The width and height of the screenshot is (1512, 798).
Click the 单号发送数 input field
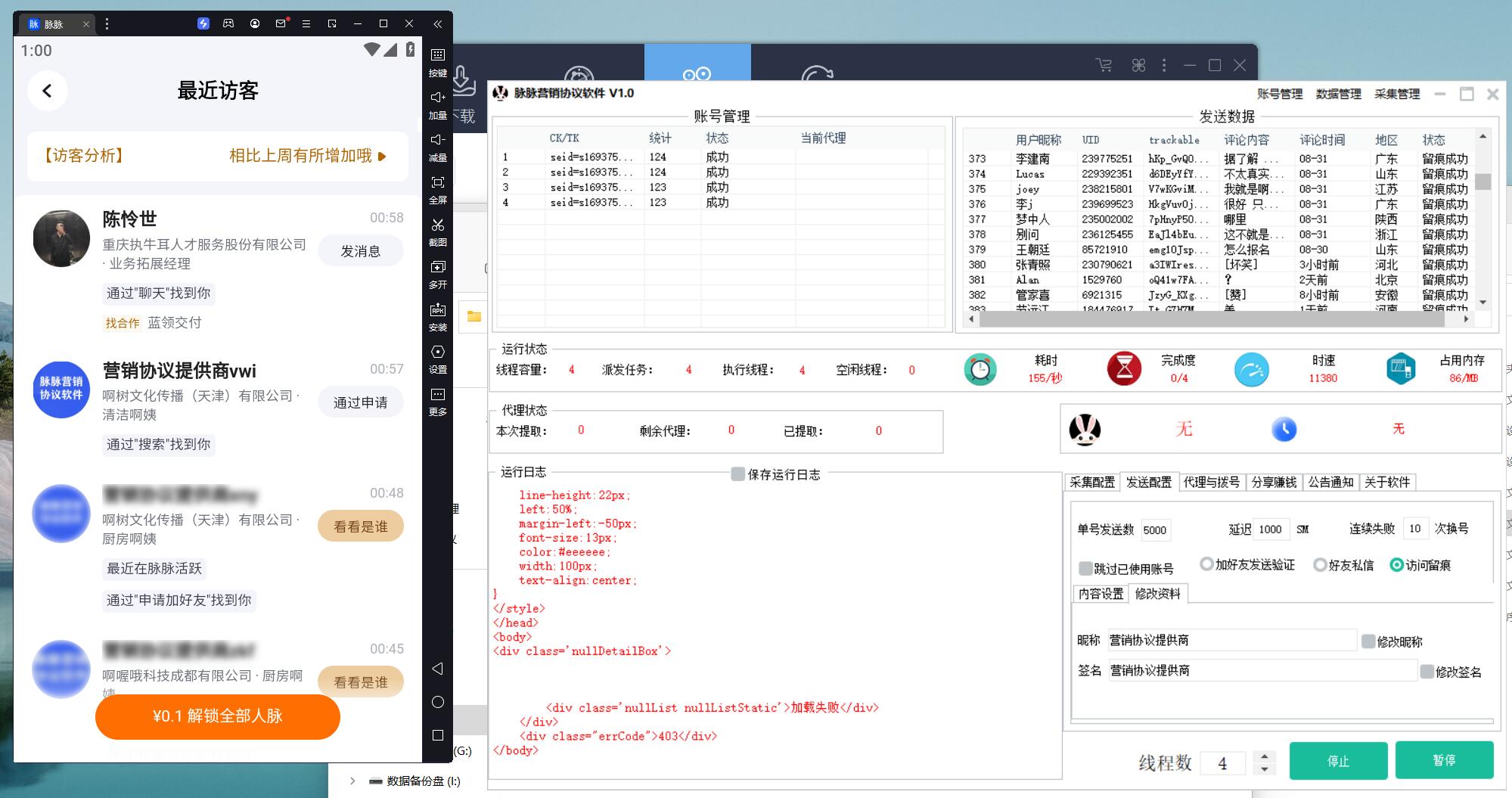point(1154,529)
